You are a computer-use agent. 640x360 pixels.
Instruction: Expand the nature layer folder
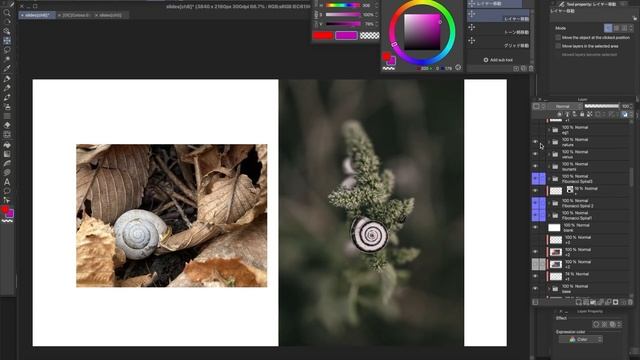pos(549,142)
